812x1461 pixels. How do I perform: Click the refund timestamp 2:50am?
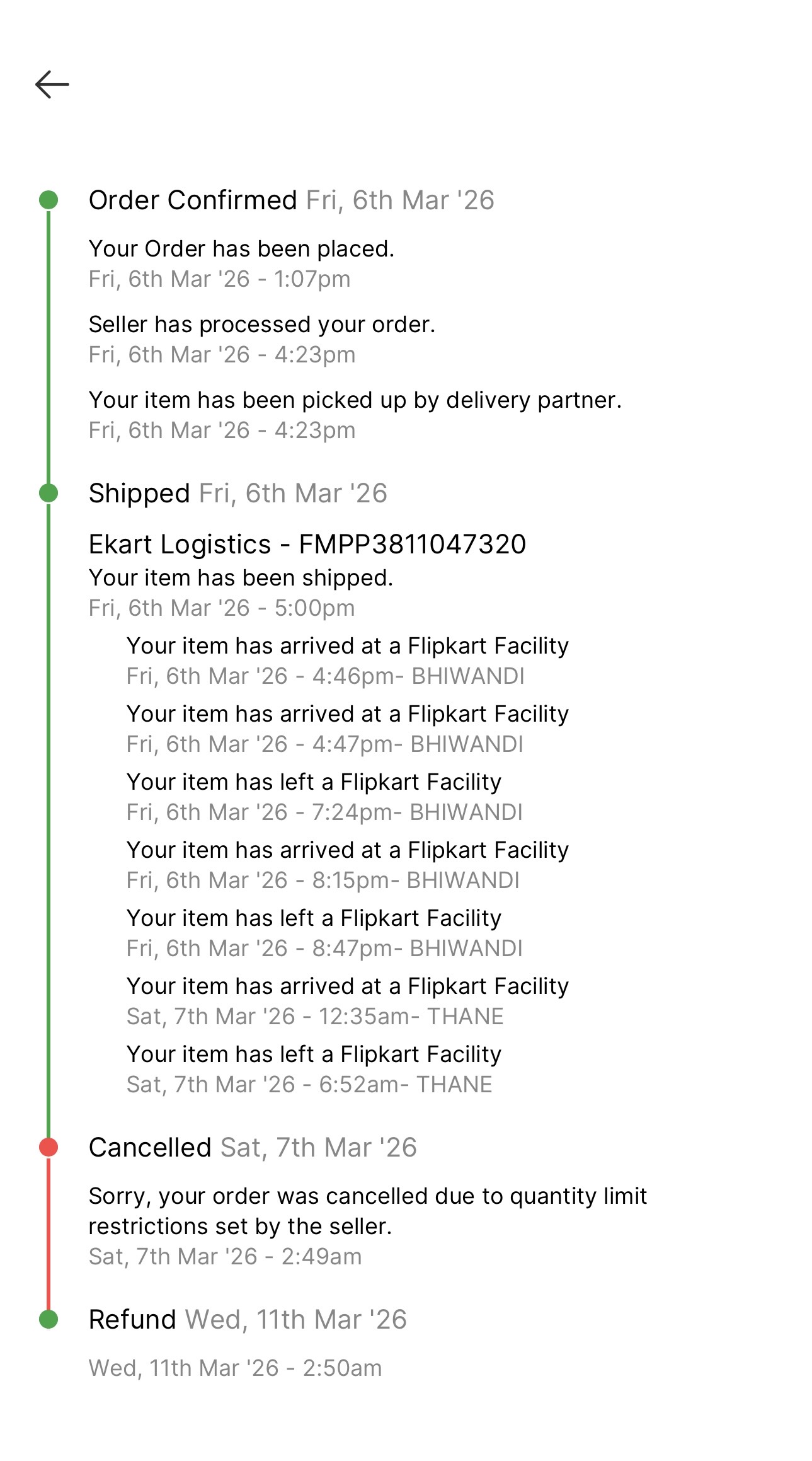[235, 1368]
